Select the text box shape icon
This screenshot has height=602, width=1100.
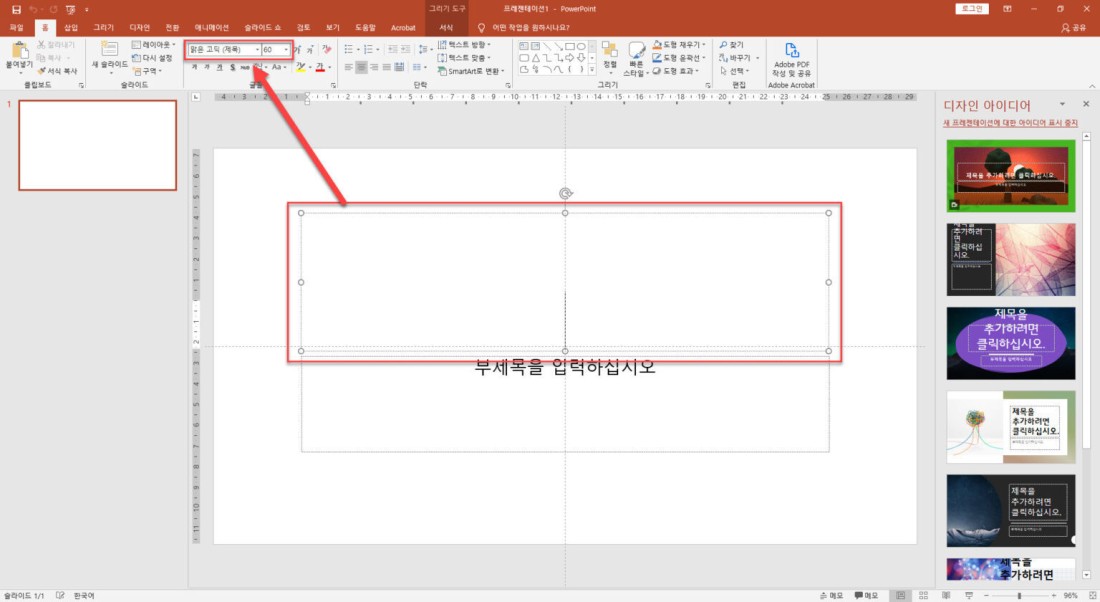[524, 46]
